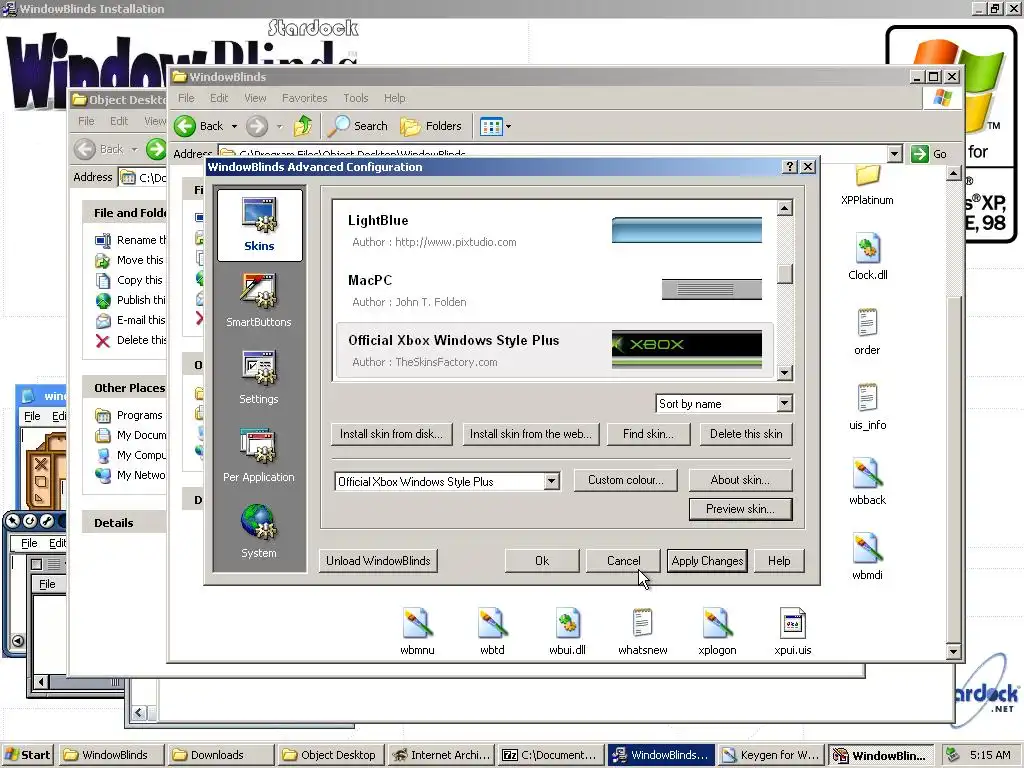Open the Tools menu

(356, 98)
